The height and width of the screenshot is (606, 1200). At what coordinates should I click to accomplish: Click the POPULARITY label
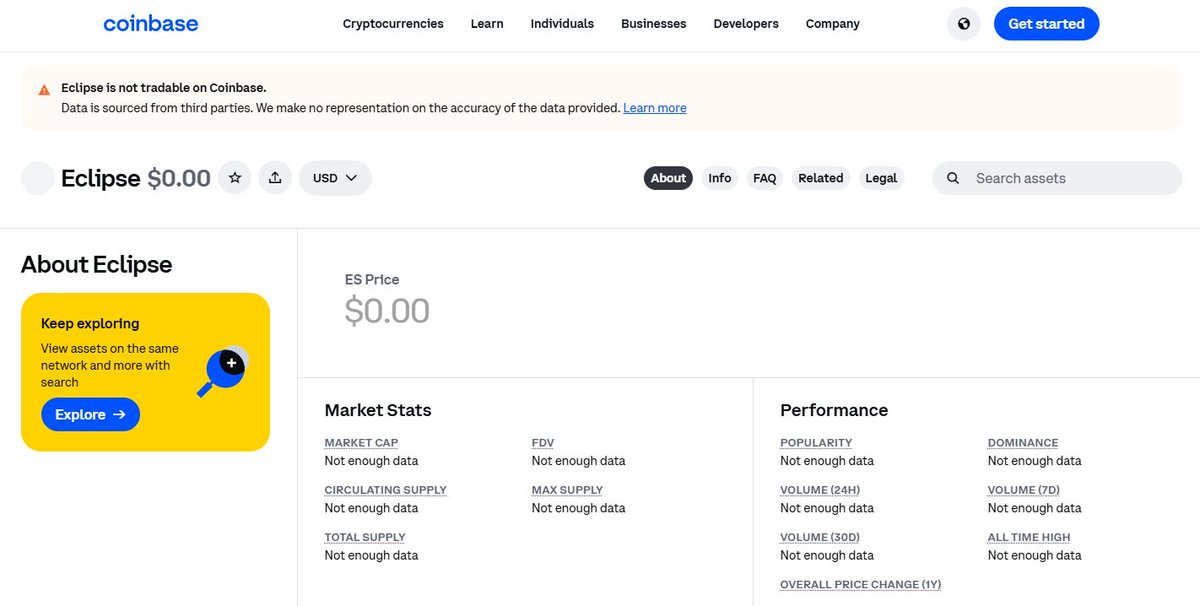coord(816,443)
